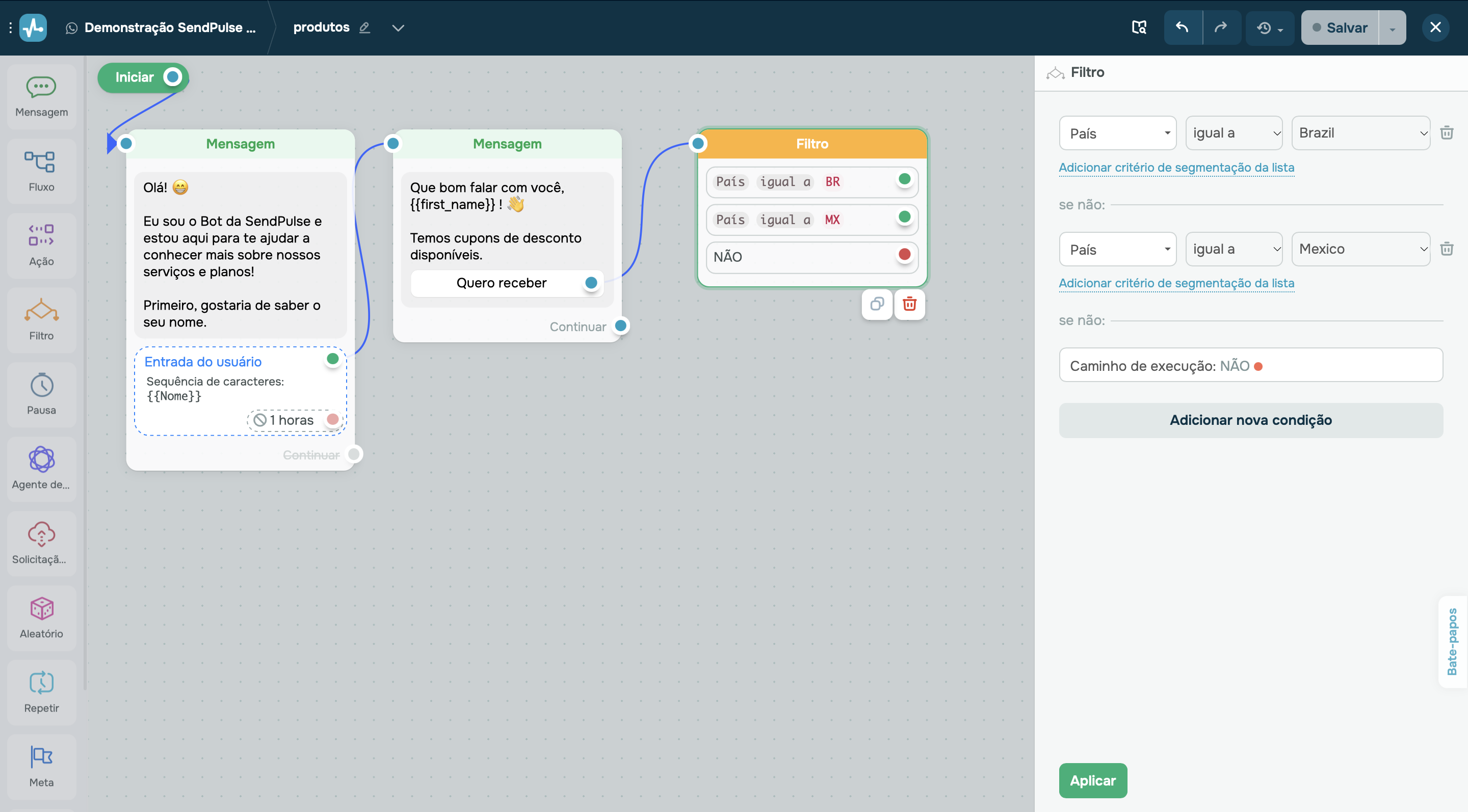The height and width of the screenshot is (812, 1468).
Task: Open the Salvar options arrow
Action: [x=1392, y=28]
